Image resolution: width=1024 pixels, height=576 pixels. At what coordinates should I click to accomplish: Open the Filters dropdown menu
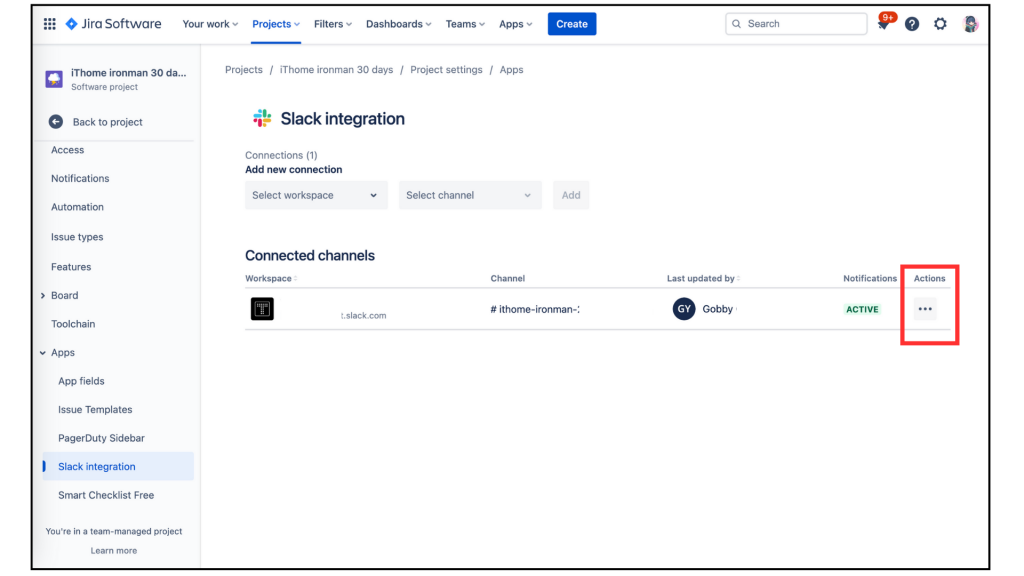click(x=332, y=24)
